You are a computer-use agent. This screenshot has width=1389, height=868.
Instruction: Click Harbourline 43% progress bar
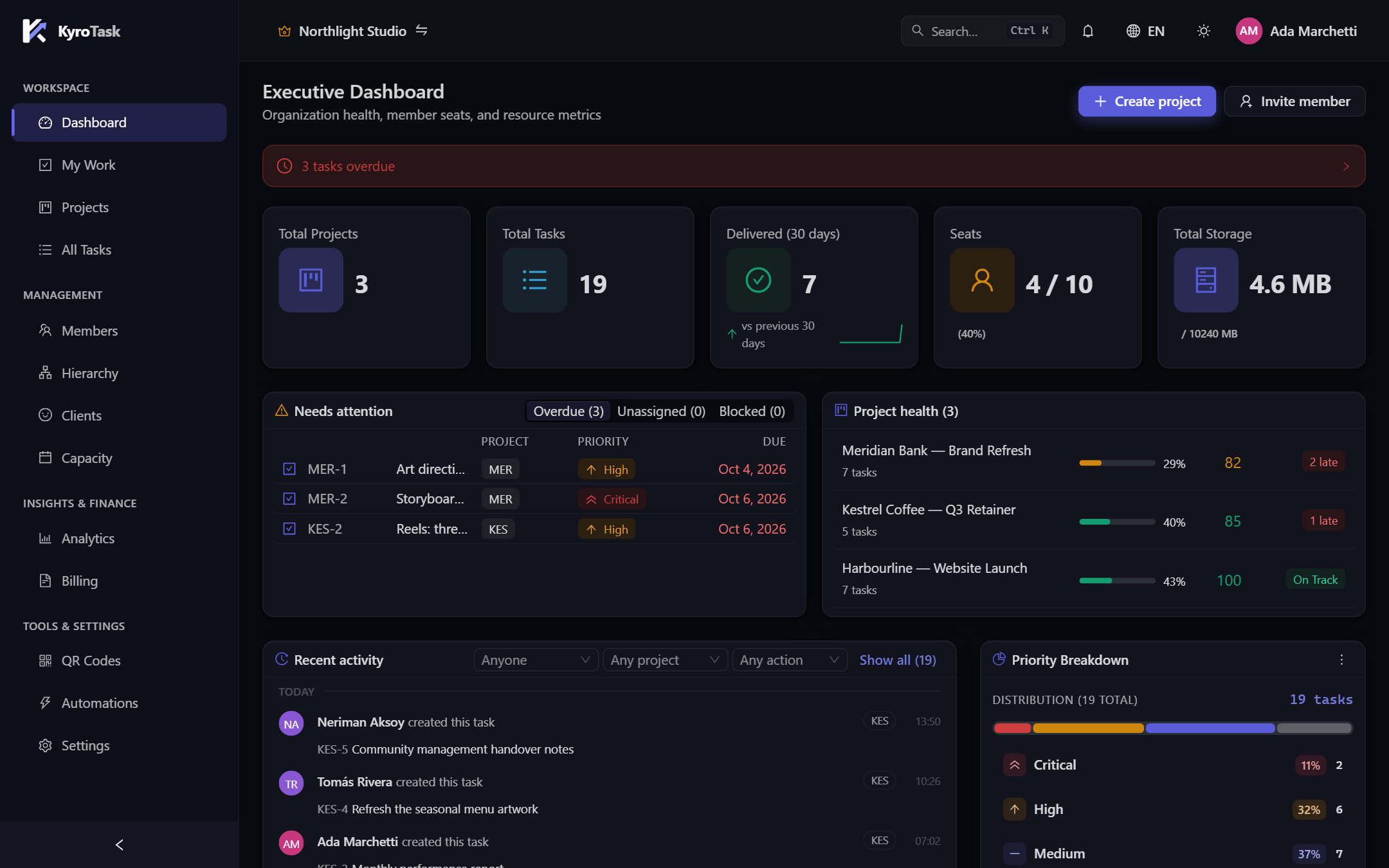(x=1117, y=581)
